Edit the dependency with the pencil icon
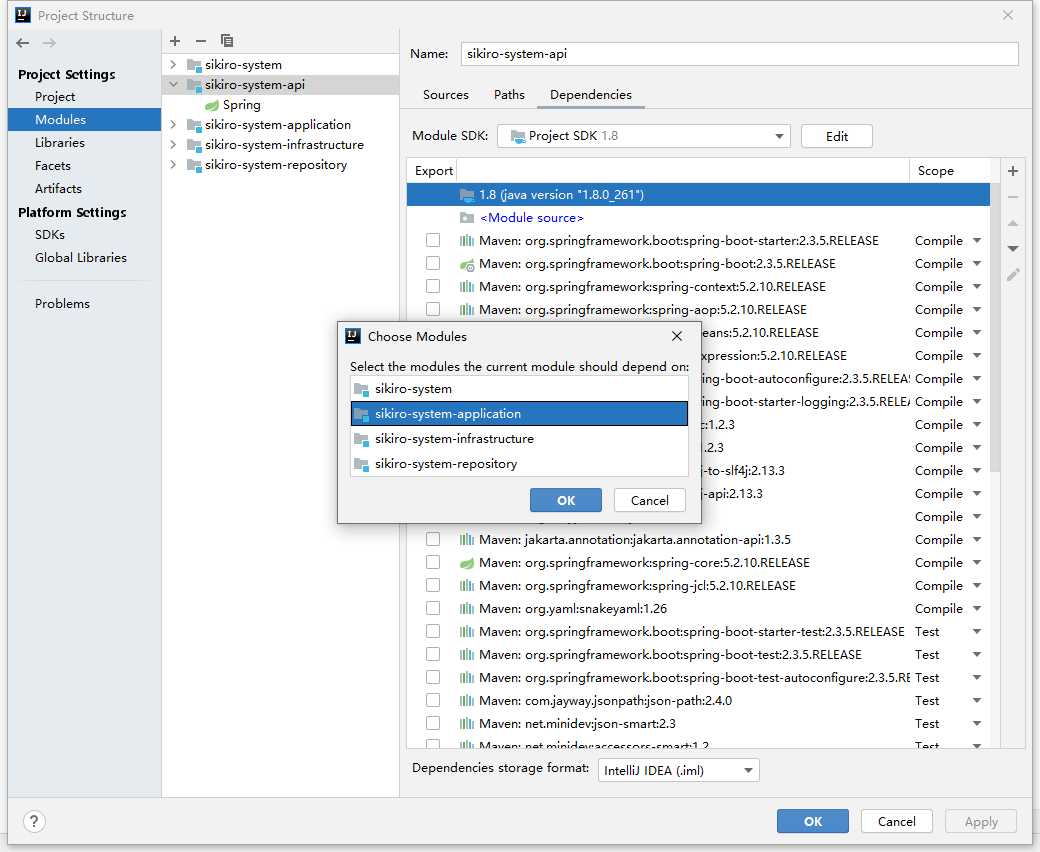 click(1013, 274)
